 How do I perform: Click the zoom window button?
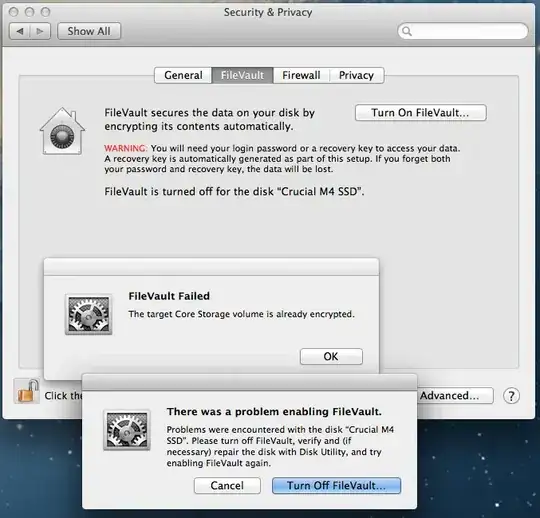click(x=45, y=12)
